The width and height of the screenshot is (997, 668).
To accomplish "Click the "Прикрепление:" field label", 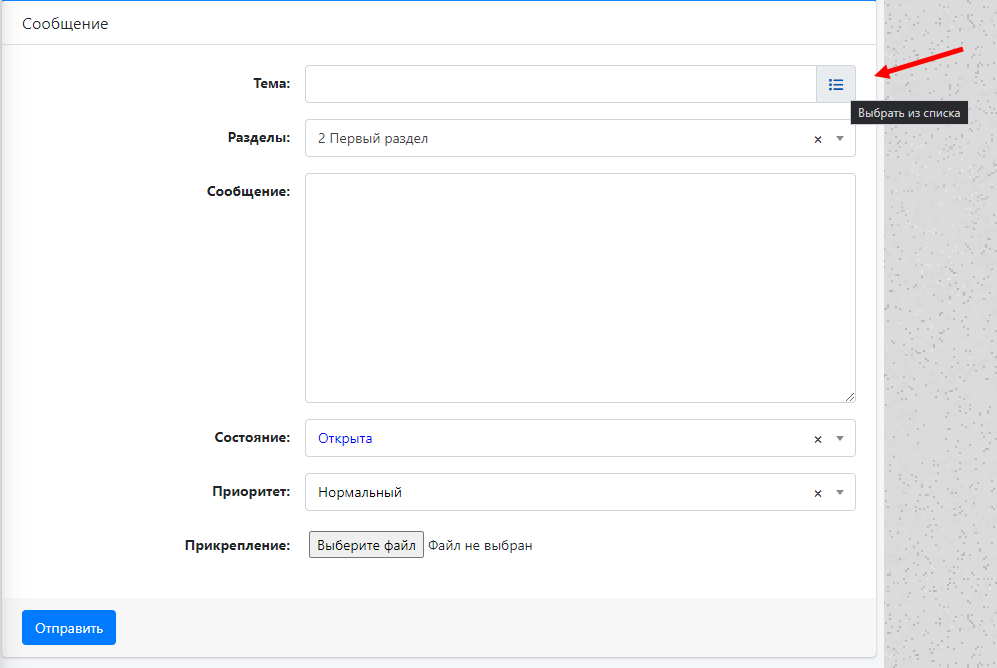I will pos(237,545).
